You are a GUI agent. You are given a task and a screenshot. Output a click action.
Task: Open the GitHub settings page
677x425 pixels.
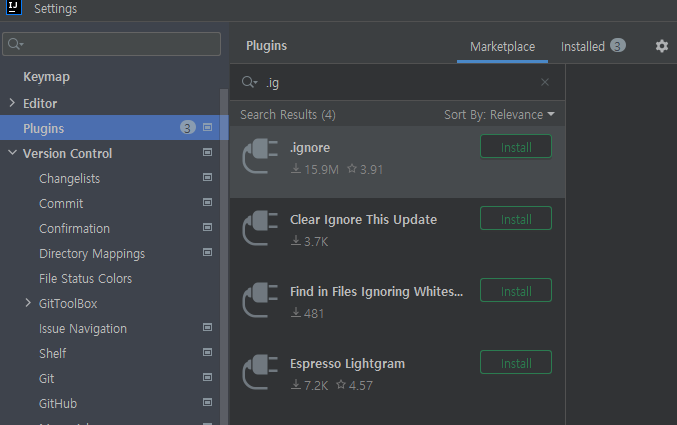pos(58,404)
